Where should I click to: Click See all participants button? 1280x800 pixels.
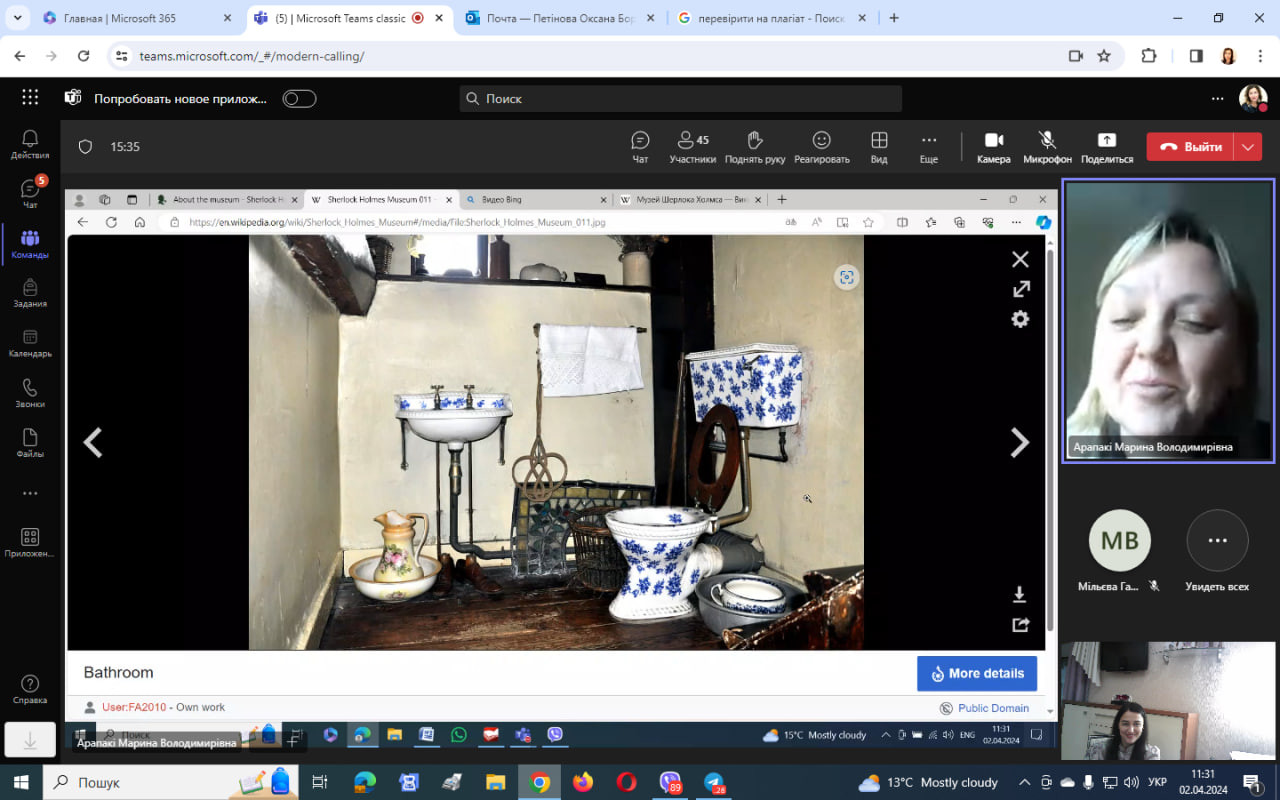[x=1217, y=548]
